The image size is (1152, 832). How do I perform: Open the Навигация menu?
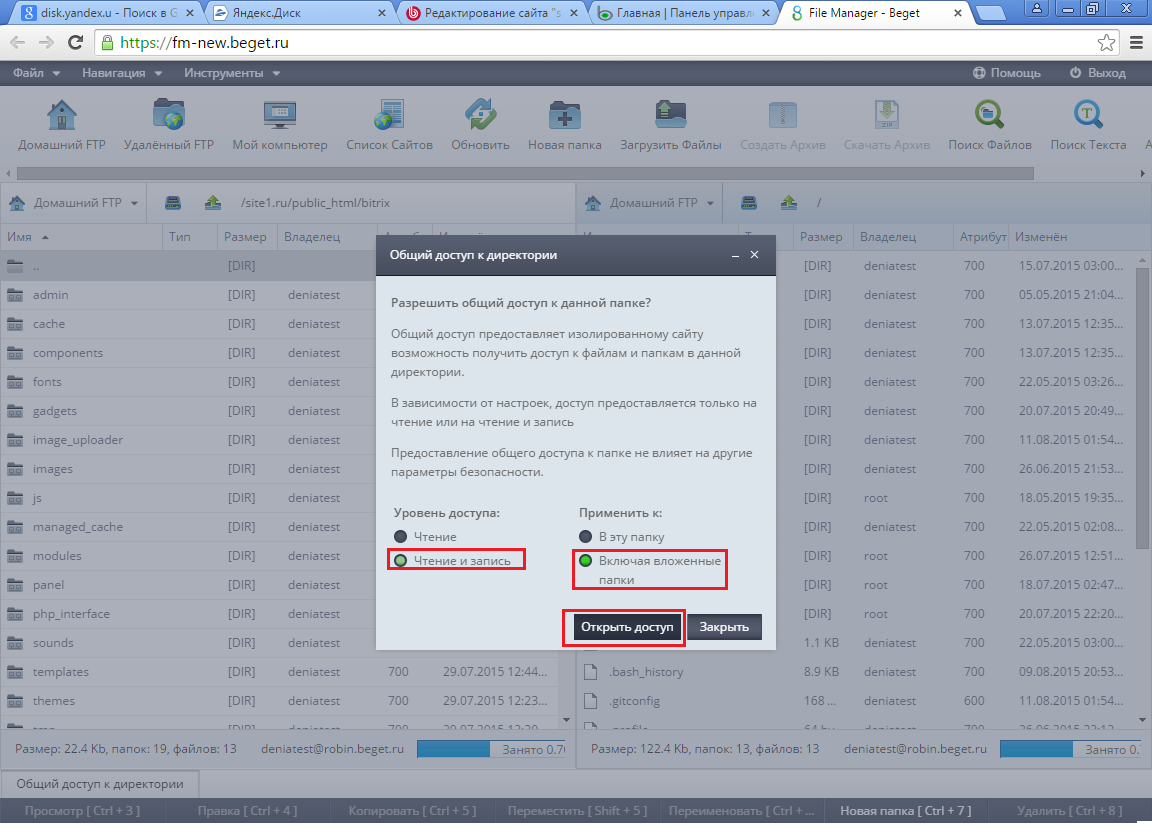click(122, 73)
